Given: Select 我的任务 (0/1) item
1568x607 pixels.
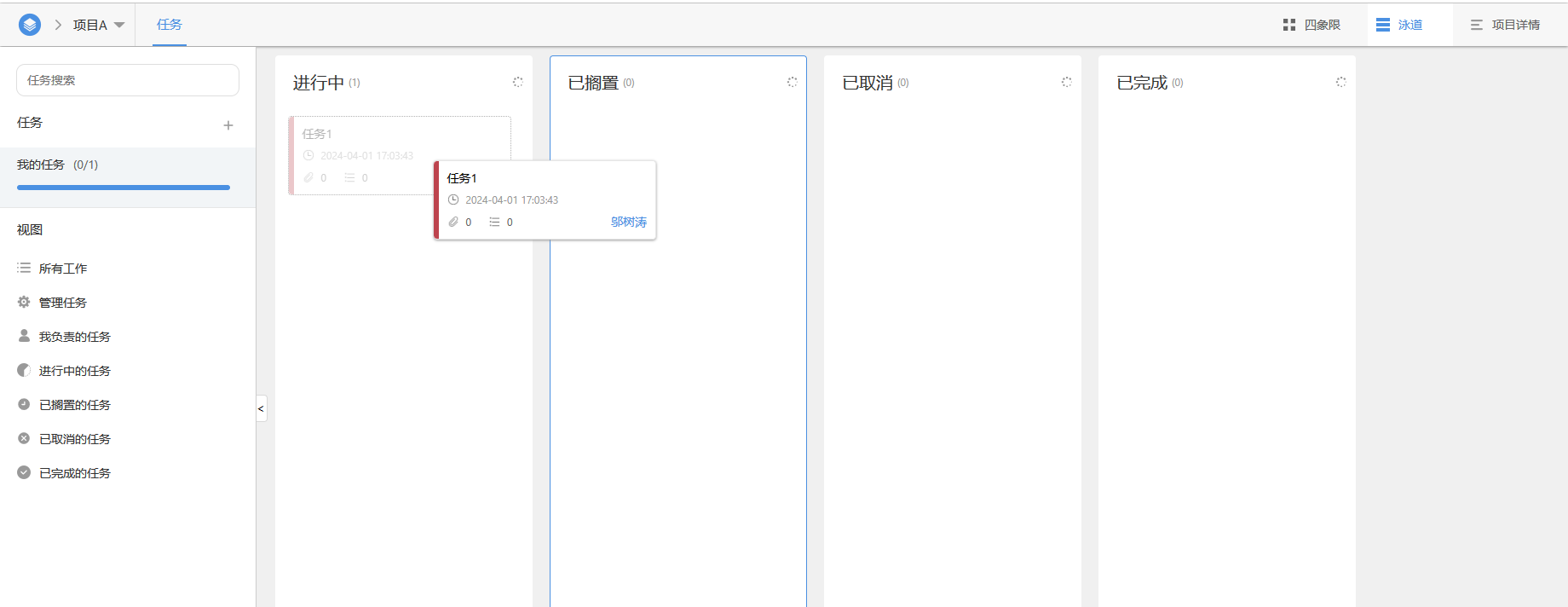Looking at the screenshot, I should [58, 165].
